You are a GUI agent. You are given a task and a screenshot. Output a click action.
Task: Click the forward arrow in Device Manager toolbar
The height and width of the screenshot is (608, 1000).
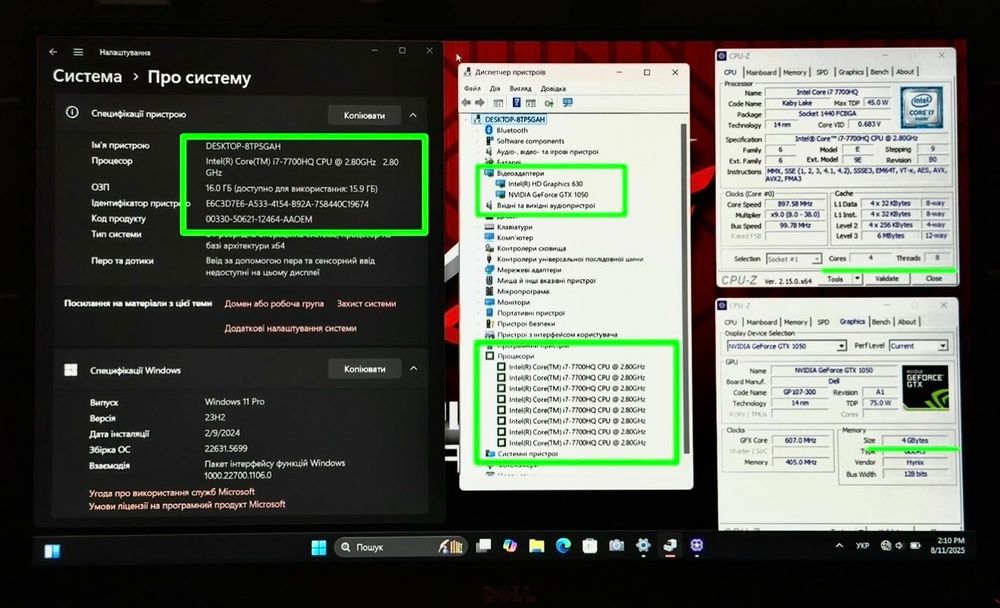[x=480, y=102]
